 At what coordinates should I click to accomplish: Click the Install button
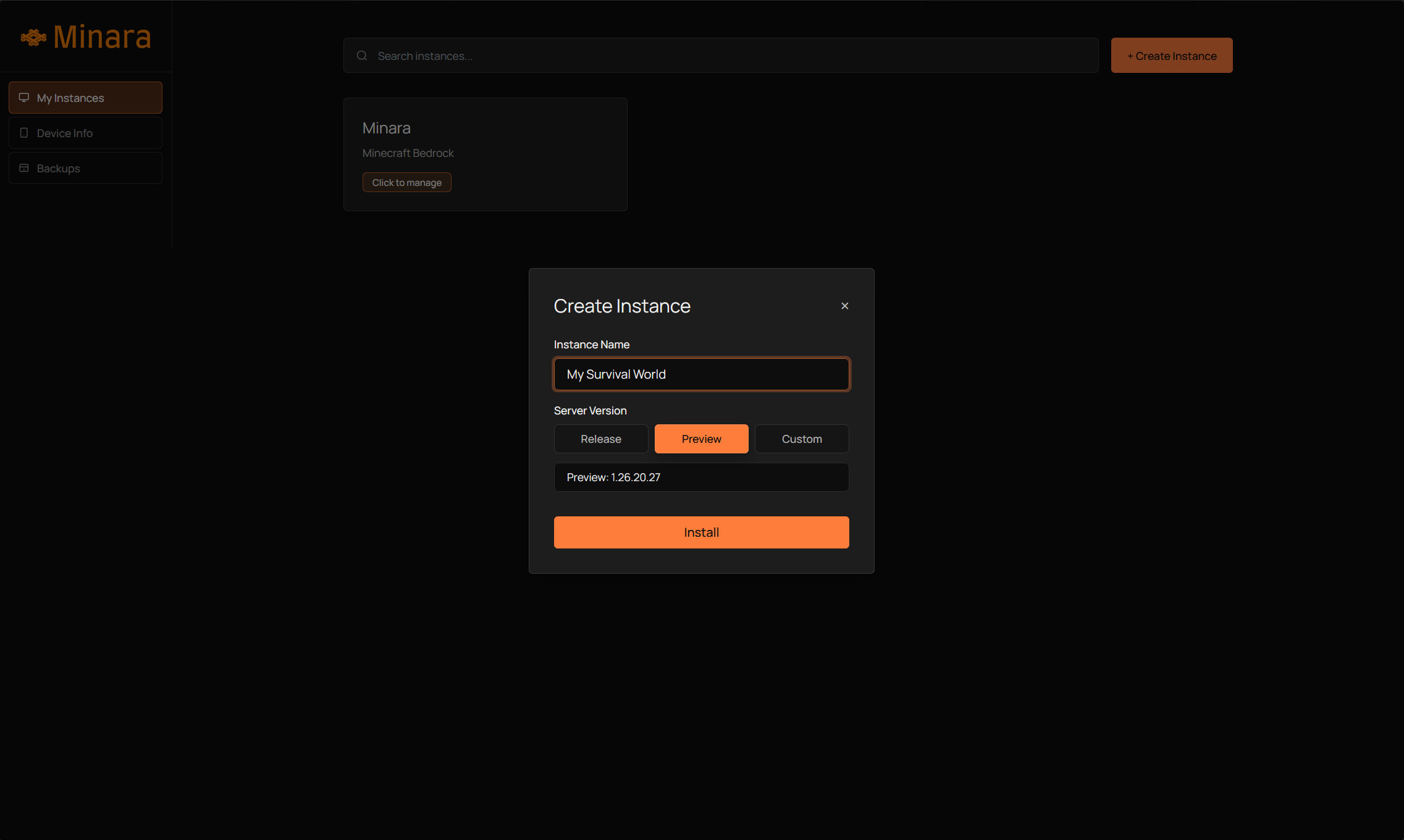pos(702,532)
